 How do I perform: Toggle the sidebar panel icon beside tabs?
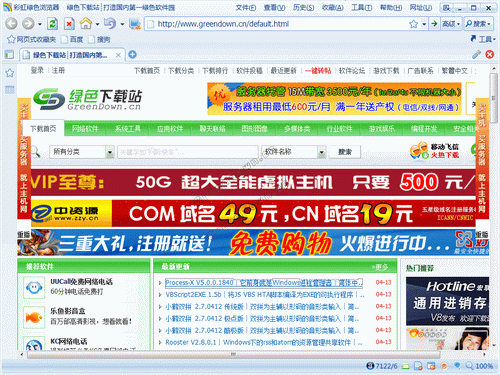(x=9, y=54)
